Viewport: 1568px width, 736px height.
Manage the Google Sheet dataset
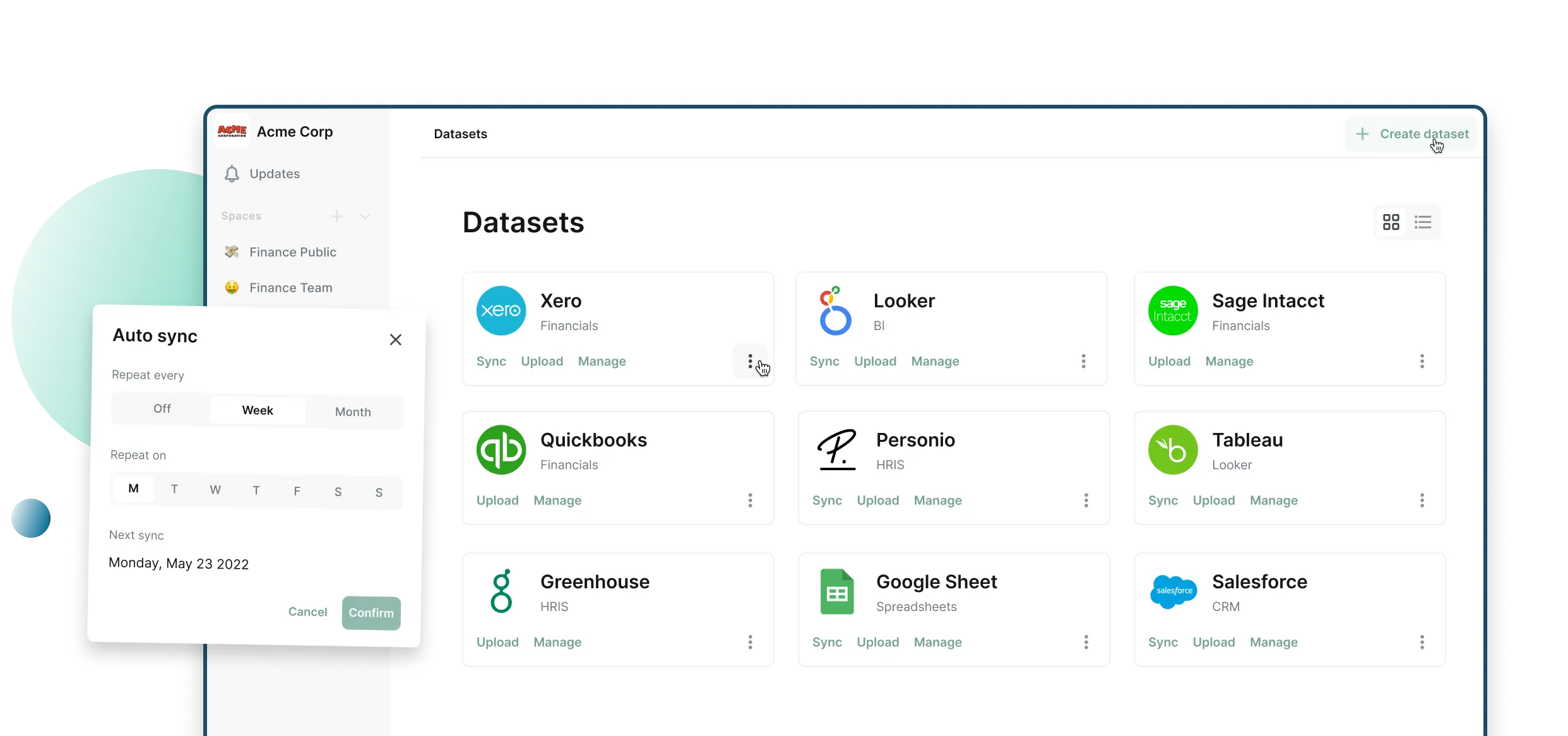coord(938,642)
